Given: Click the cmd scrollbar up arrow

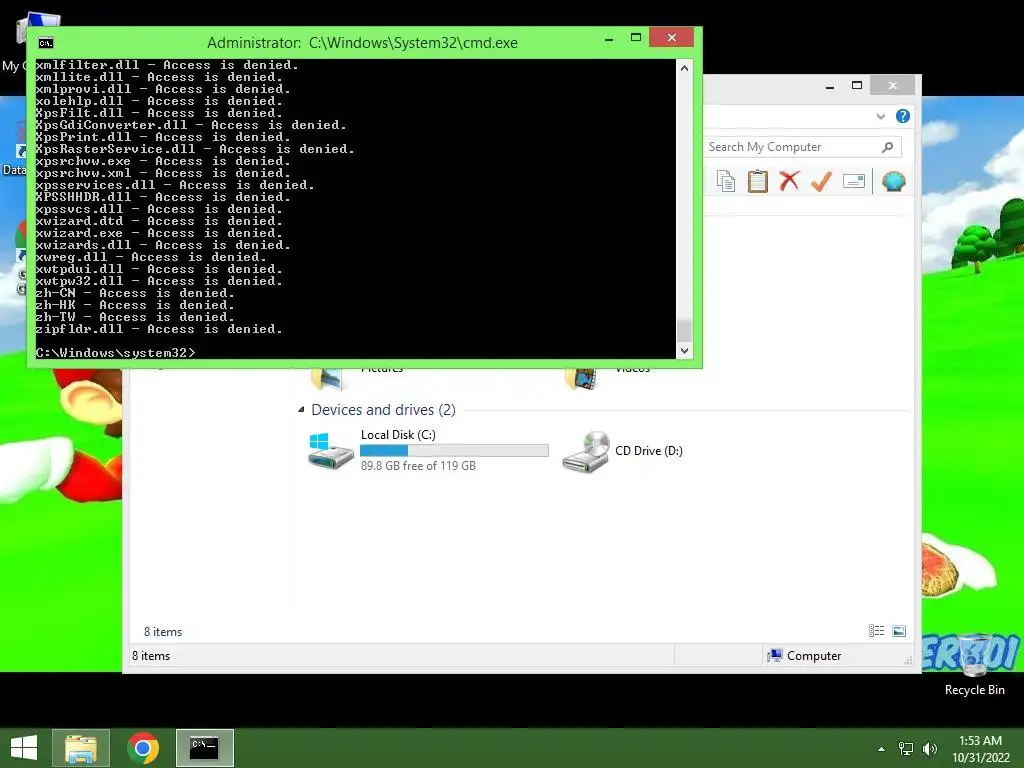Looking at the screenshot, I should 684,68.
